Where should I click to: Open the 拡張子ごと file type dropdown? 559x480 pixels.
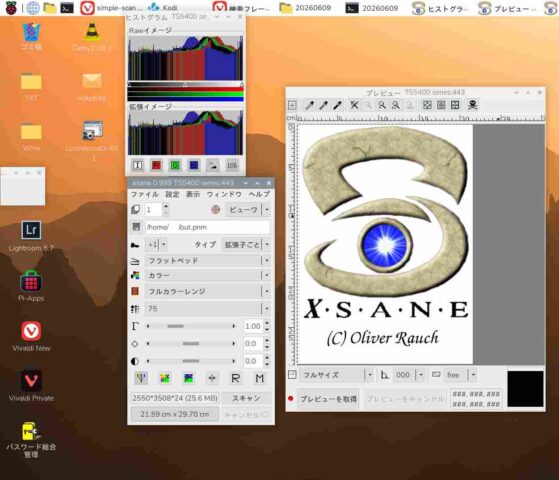point(246,244)
